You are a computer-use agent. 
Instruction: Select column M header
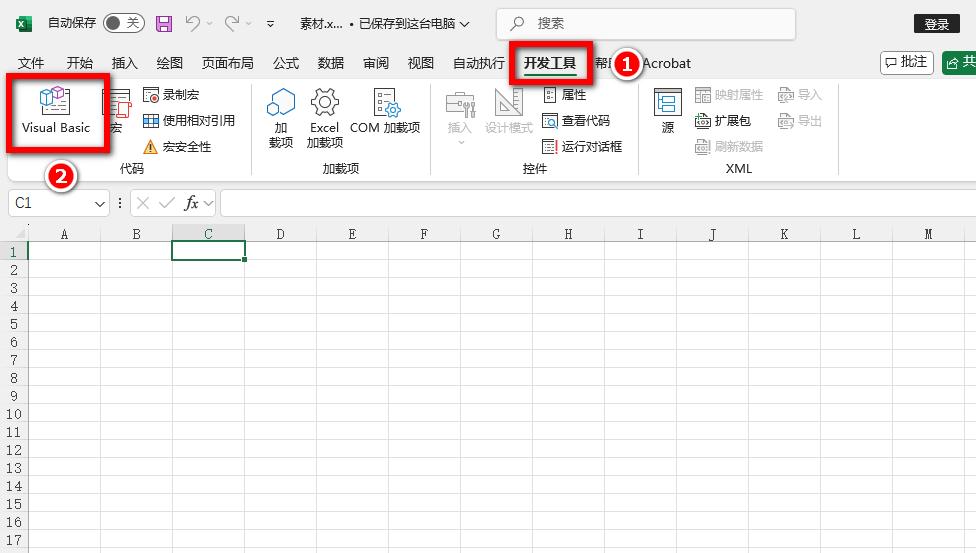click(928, 234)
